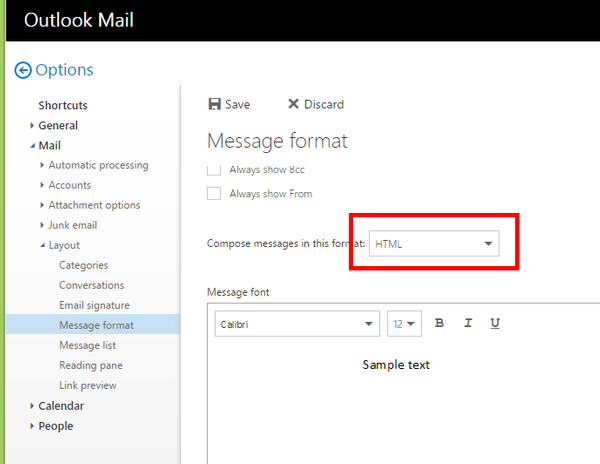The width and height of the screenshot is (600, 464).
Task: Go to Shortcuts in Options
Action: (63, 105)
